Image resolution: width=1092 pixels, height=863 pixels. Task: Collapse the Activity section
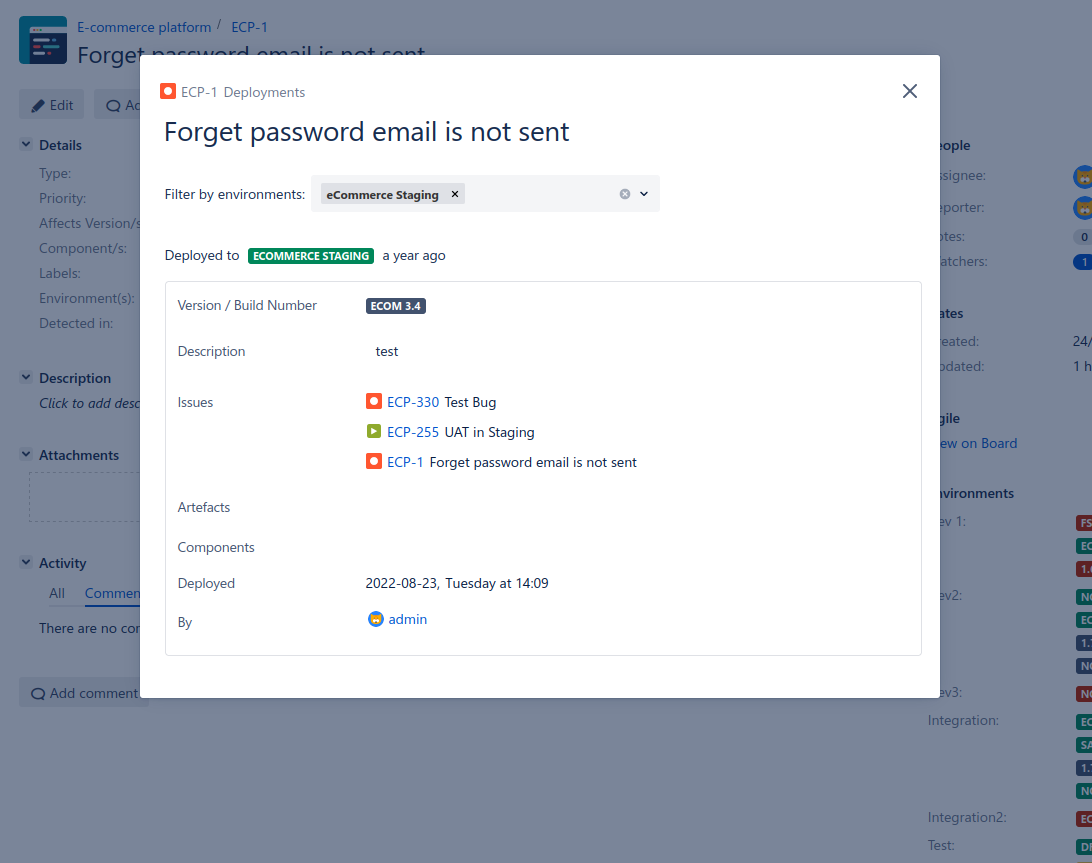pos(26,563)
